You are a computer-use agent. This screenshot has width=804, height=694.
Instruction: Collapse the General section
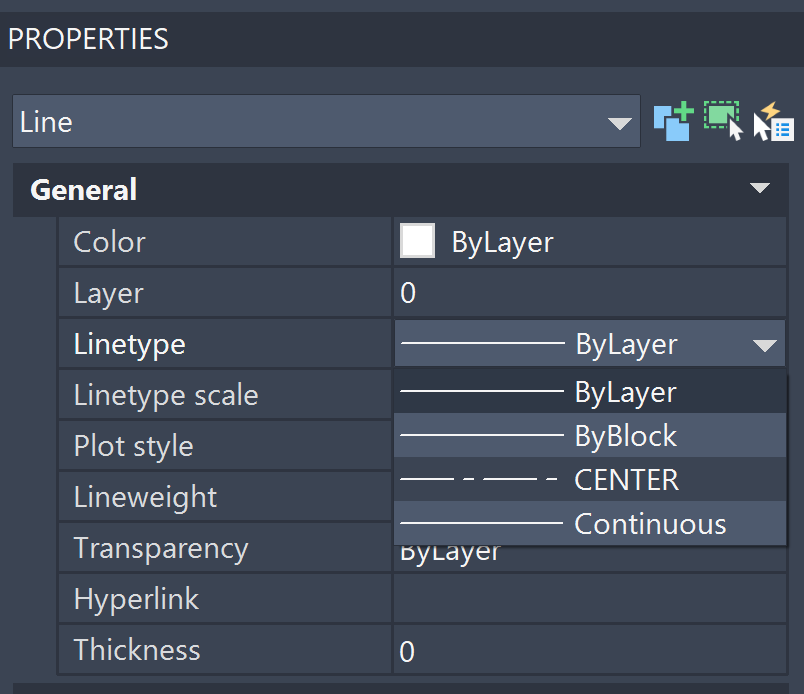759,188
